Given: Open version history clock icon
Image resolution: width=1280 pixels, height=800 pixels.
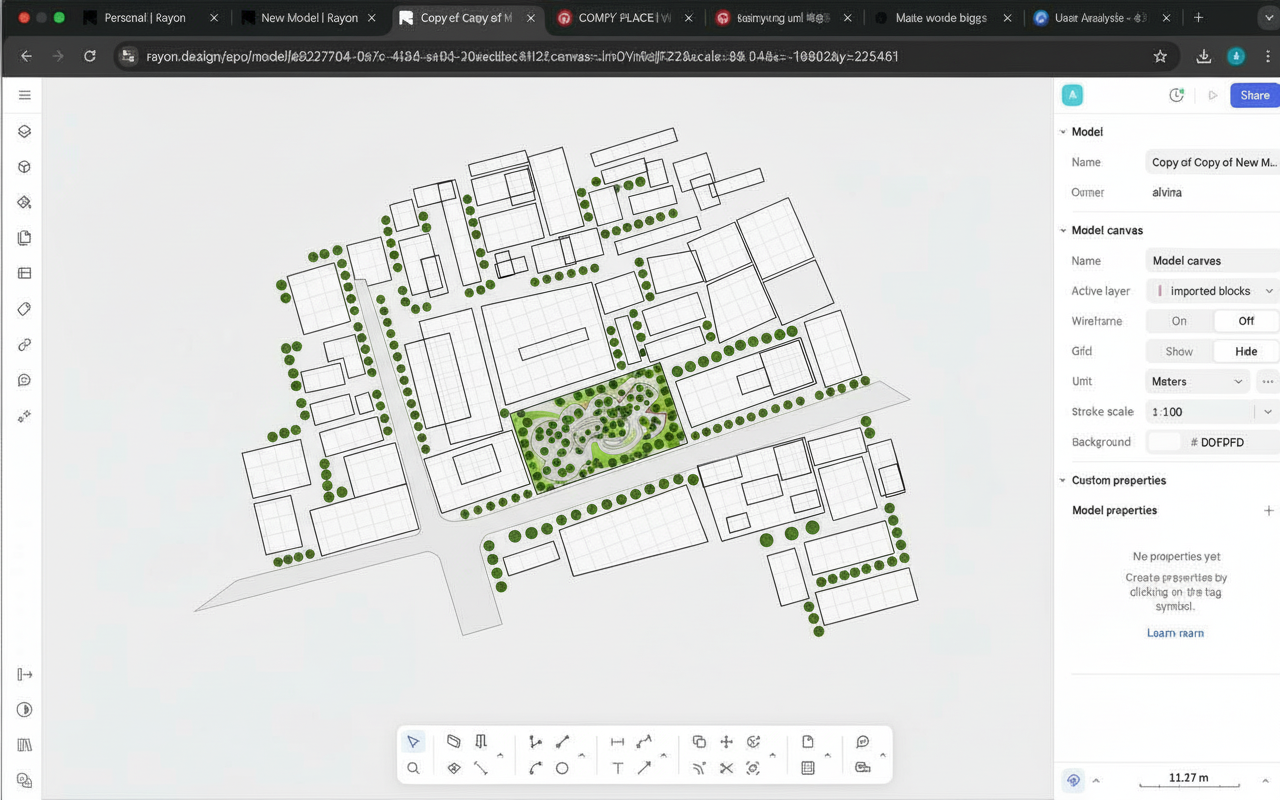Looking at the screenshot, I should coord(1177,95).
